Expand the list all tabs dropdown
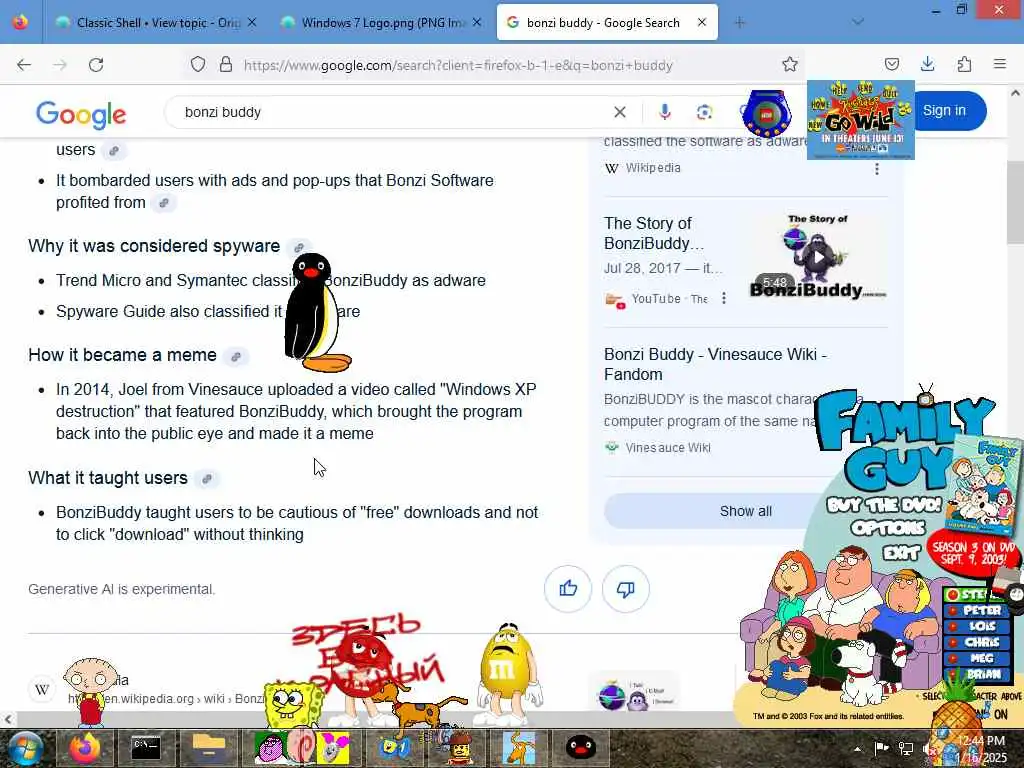This screenshot has width=1024, height=768. click(858, 22)
